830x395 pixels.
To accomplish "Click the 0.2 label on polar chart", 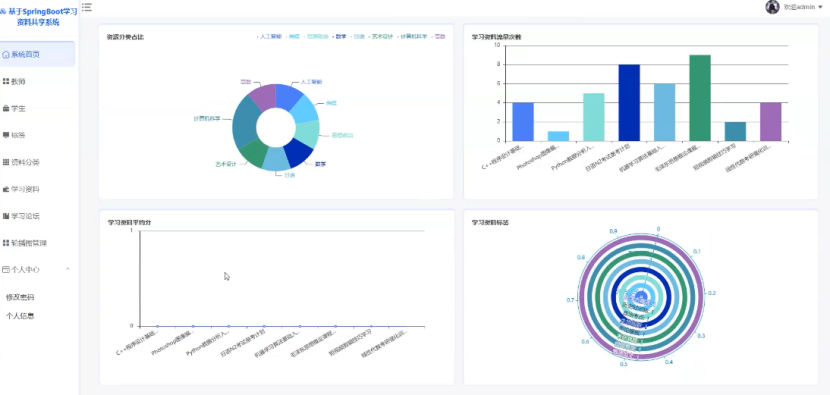I will point(712,293).
